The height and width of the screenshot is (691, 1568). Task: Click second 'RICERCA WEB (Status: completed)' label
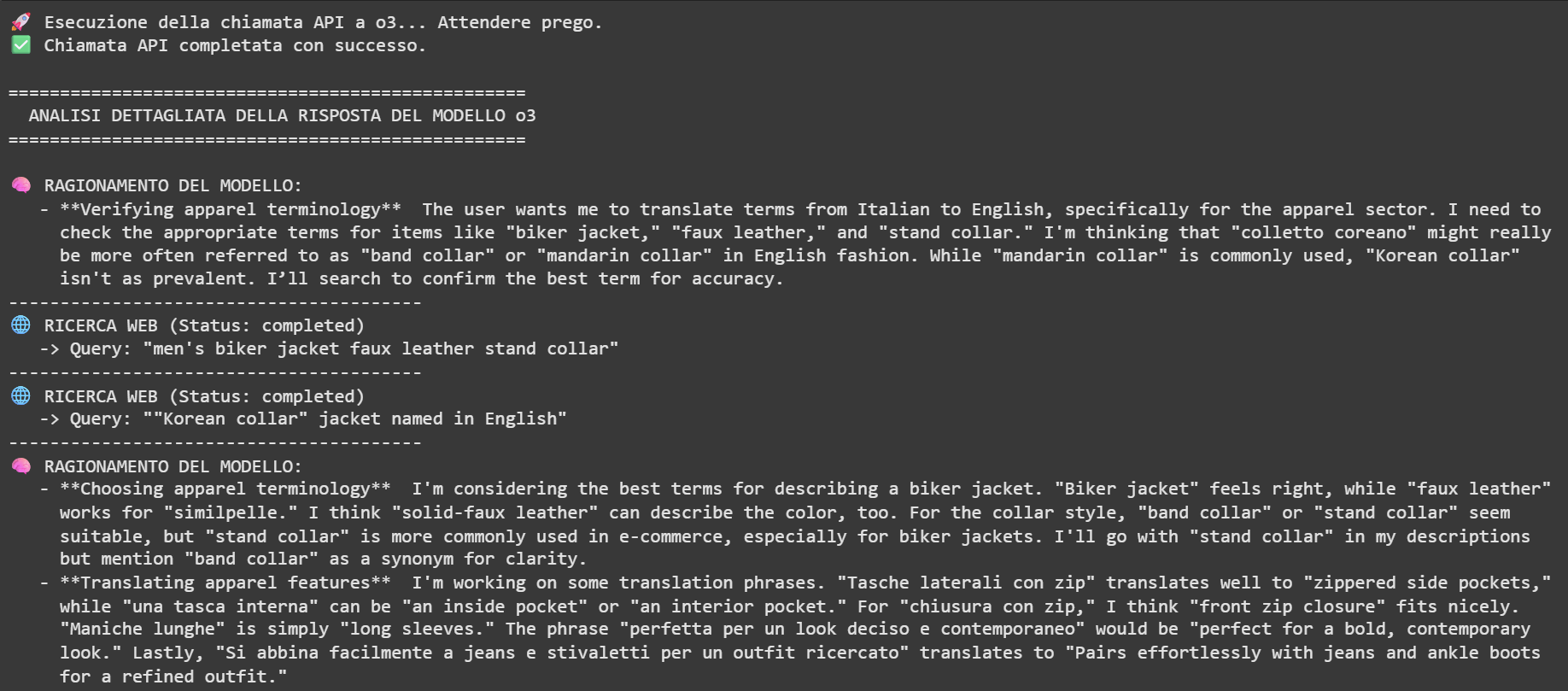(x=204, y=396)
